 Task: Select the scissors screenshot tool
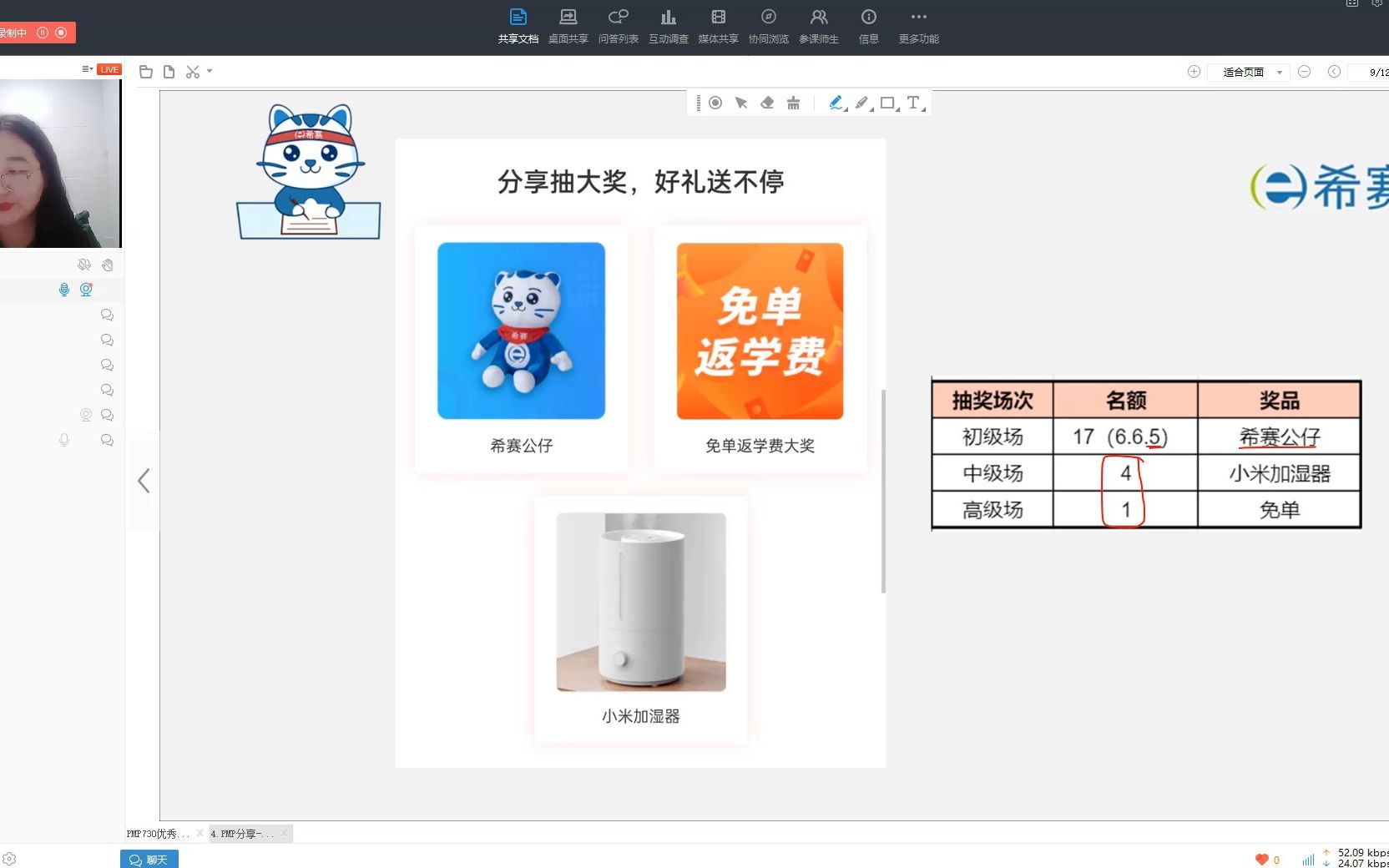(193, 72)
